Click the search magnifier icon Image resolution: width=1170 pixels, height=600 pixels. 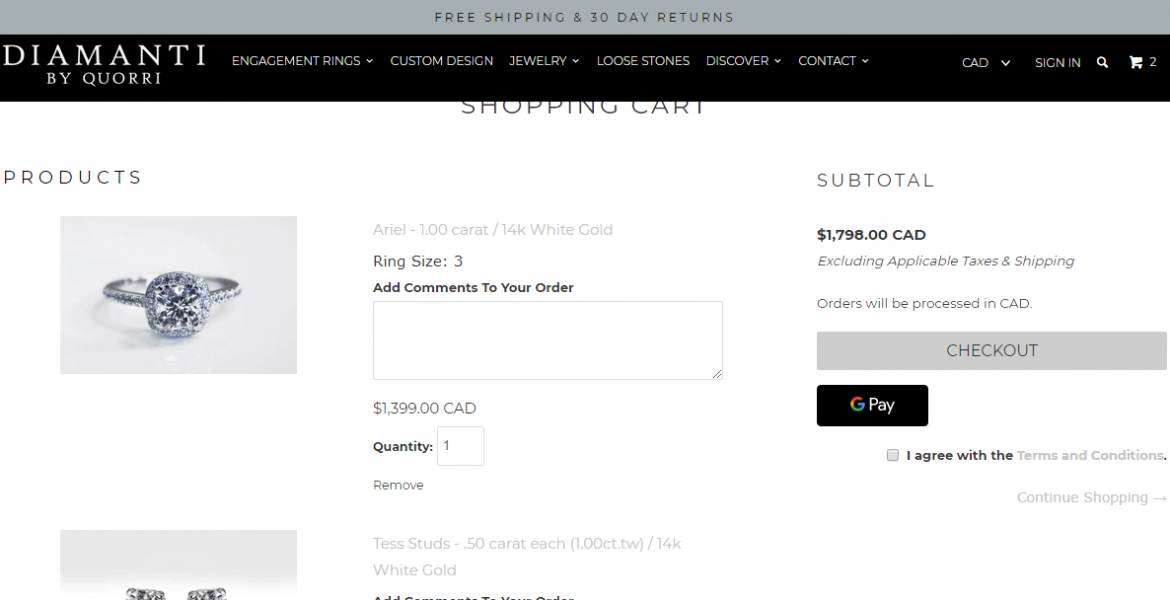point(1102,62)
